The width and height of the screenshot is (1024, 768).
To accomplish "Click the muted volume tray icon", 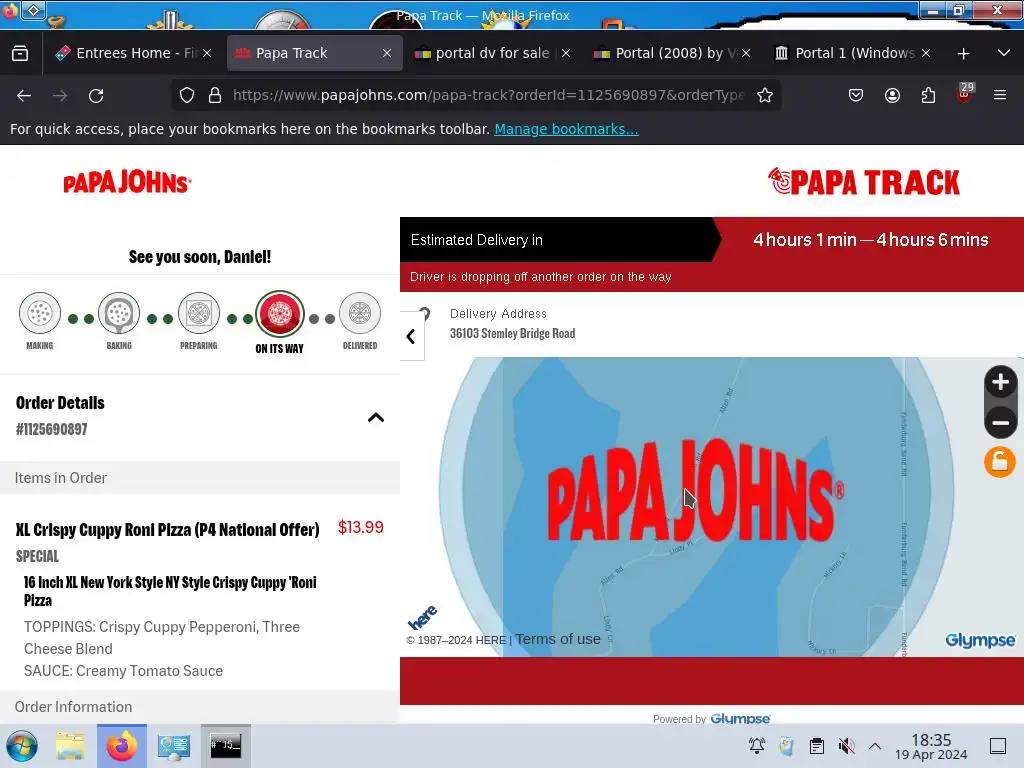I will 846,746.
